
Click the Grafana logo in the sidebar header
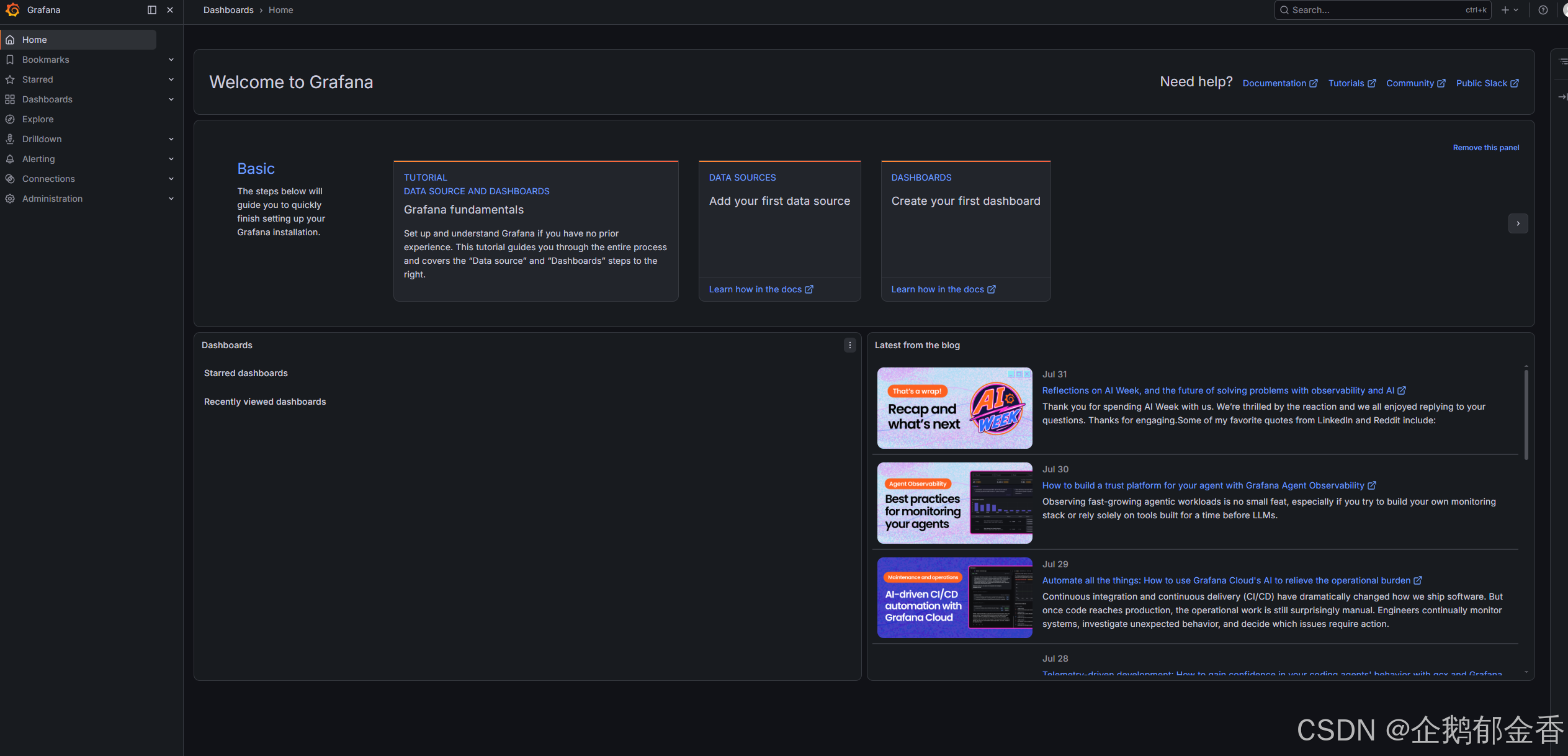(12, 10)
